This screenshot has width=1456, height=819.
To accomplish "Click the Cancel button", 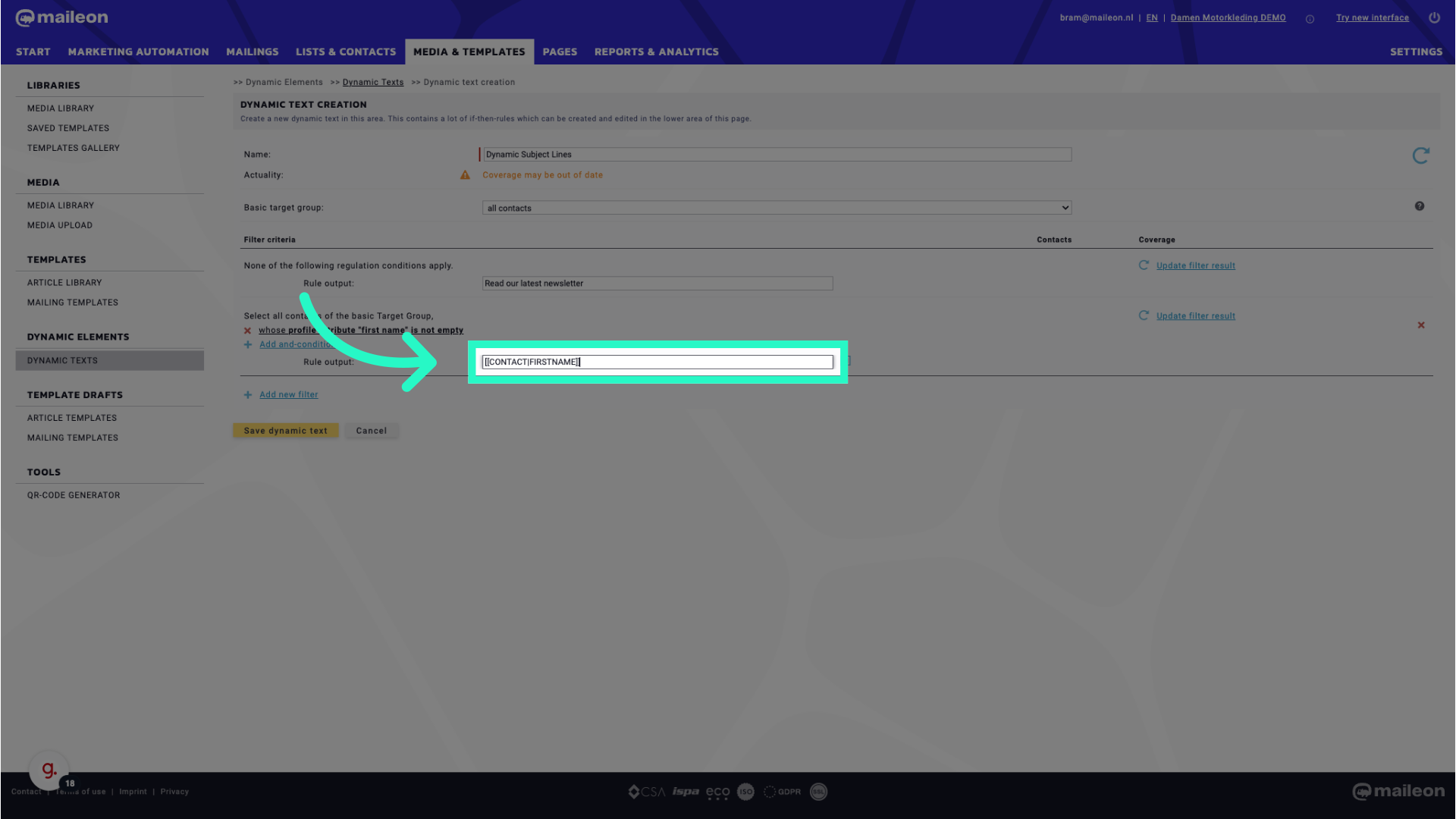I will 372,431.
